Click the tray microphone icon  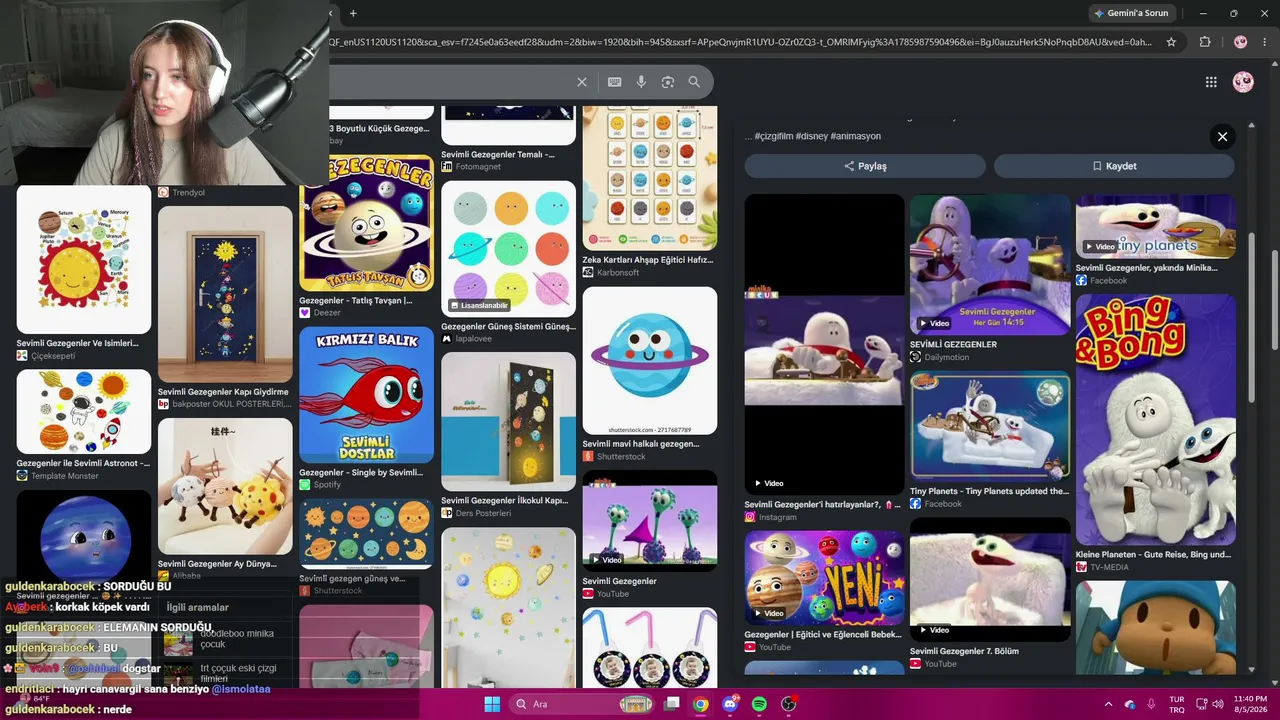[1151, 704]
